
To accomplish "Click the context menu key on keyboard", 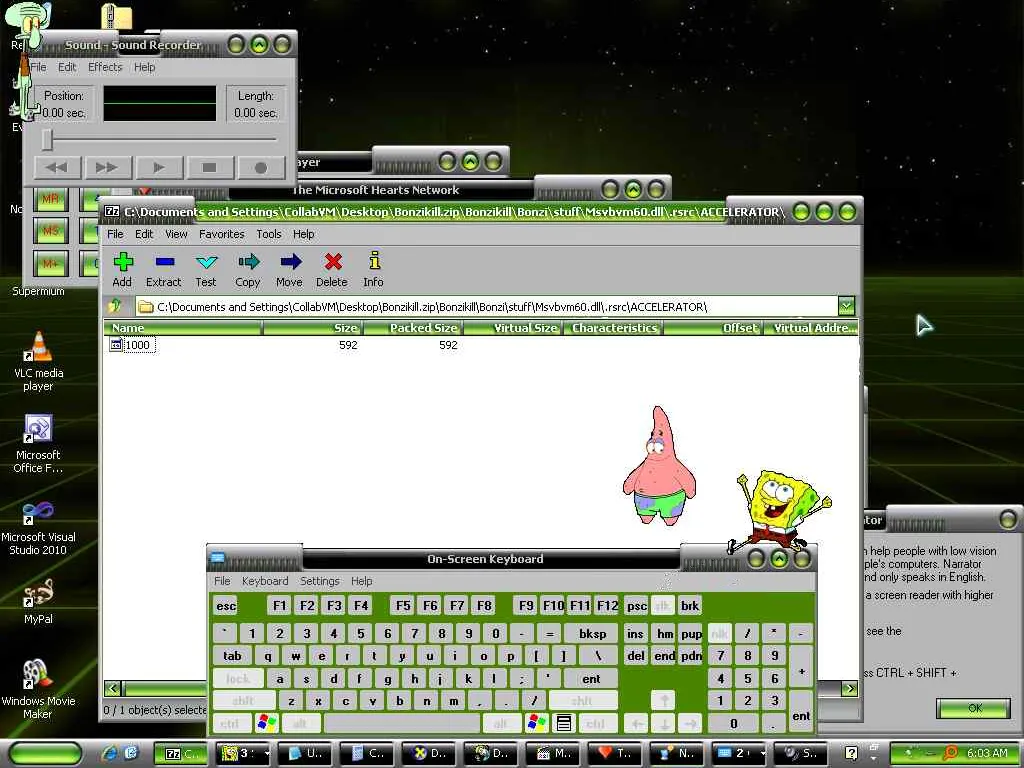I will (x=564, y=723).
